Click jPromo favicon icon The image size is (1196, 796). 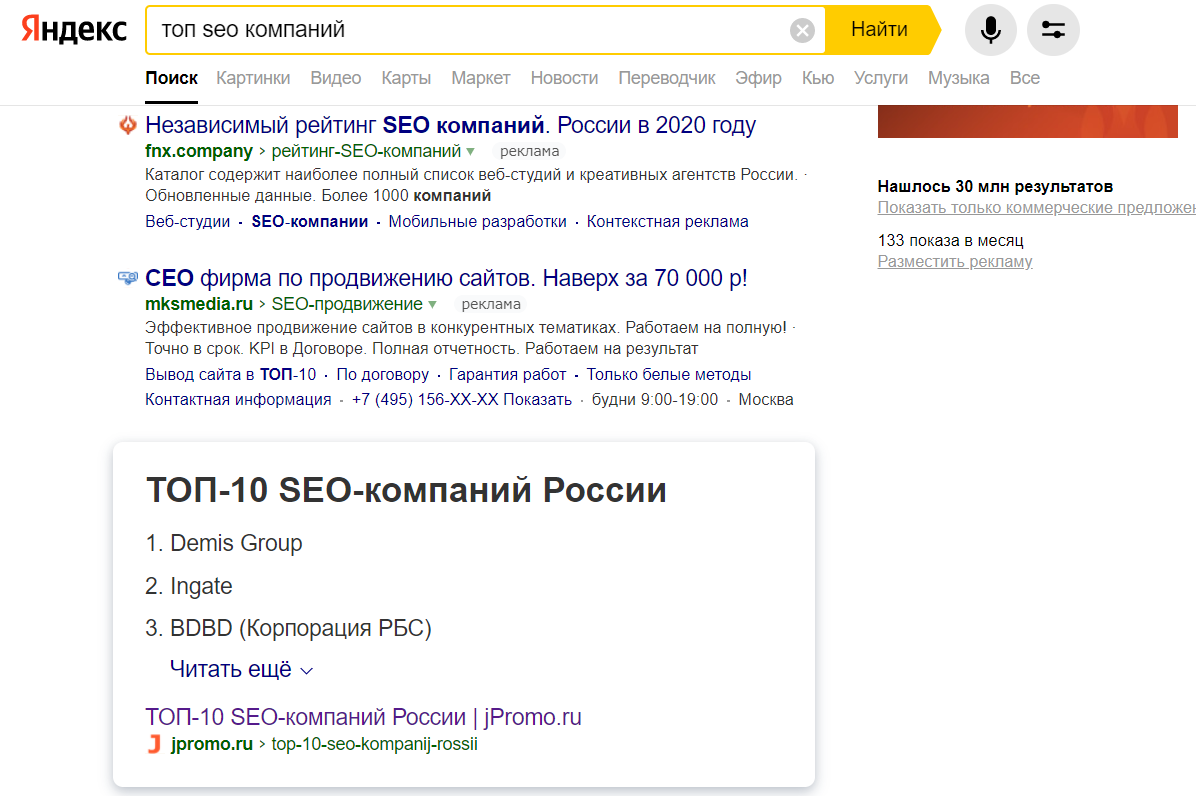(x=154, y=744)
